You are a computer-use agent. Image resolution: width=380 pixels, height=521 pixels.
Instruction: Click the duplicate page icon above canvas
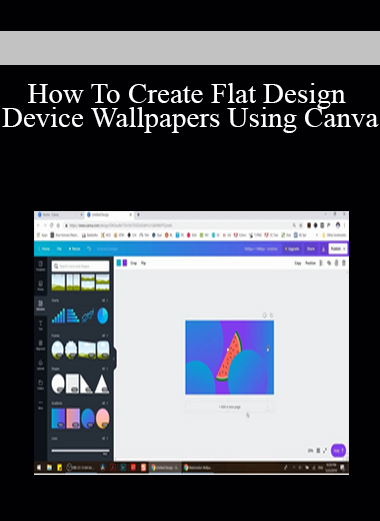click(x=265, y=315)
